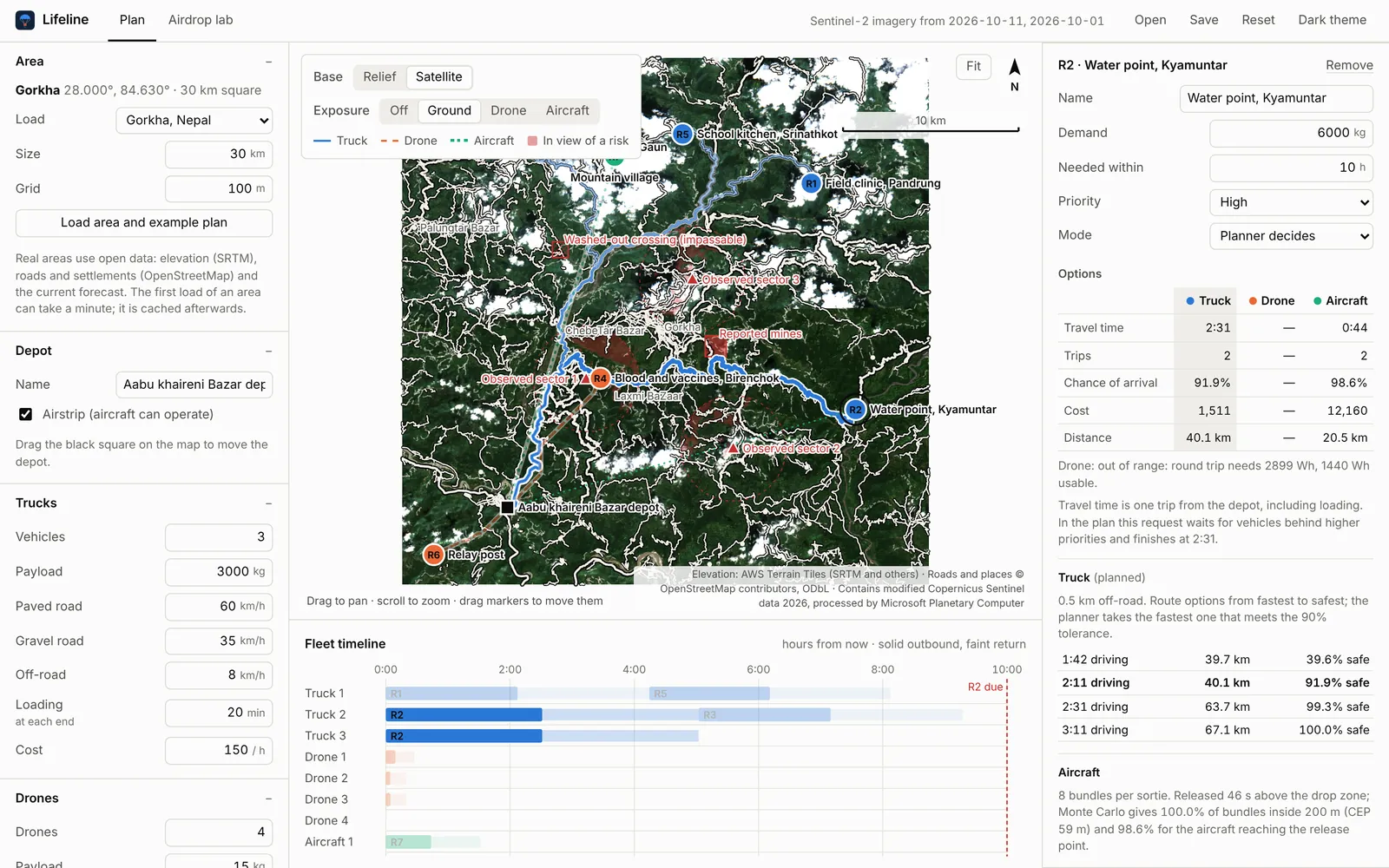
Task: Click Aircraft 1 R7 bar in timeline
Action: tap(408, 842)
